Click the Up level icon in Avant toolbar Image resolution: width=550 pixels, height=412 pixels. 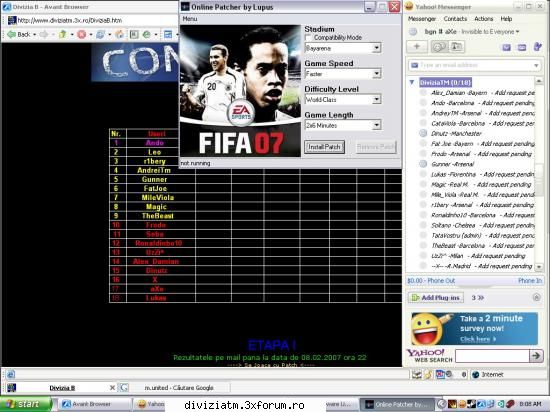[63, 34]
